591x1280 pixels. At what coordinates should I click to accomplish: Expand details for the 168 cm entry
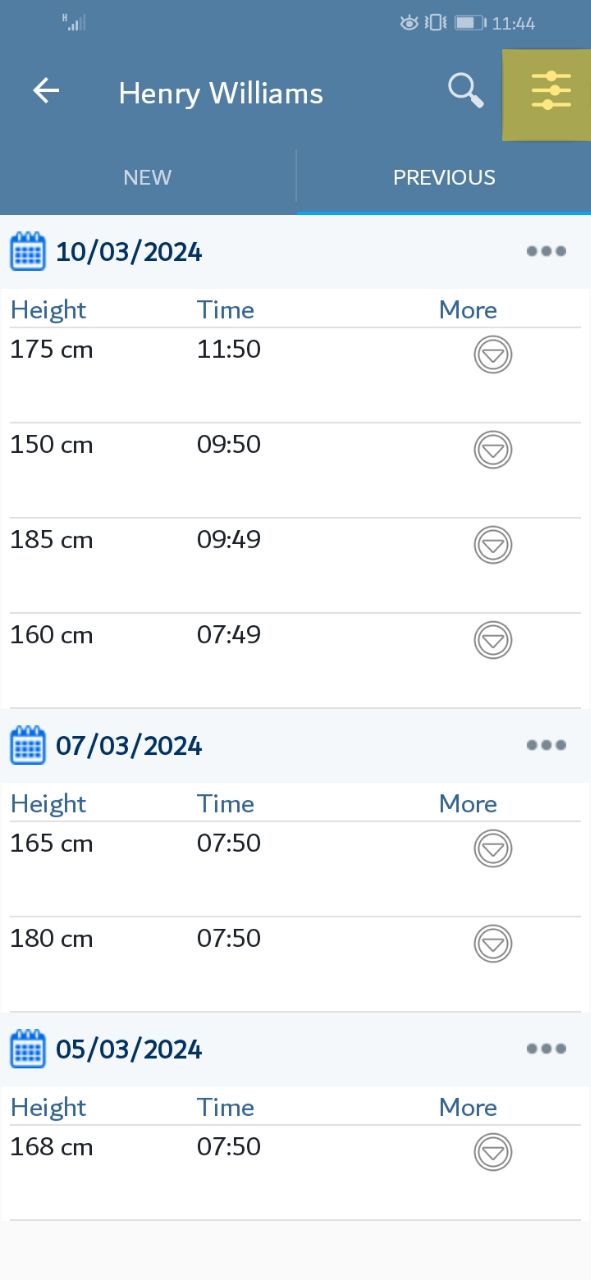pos(492,1152)
